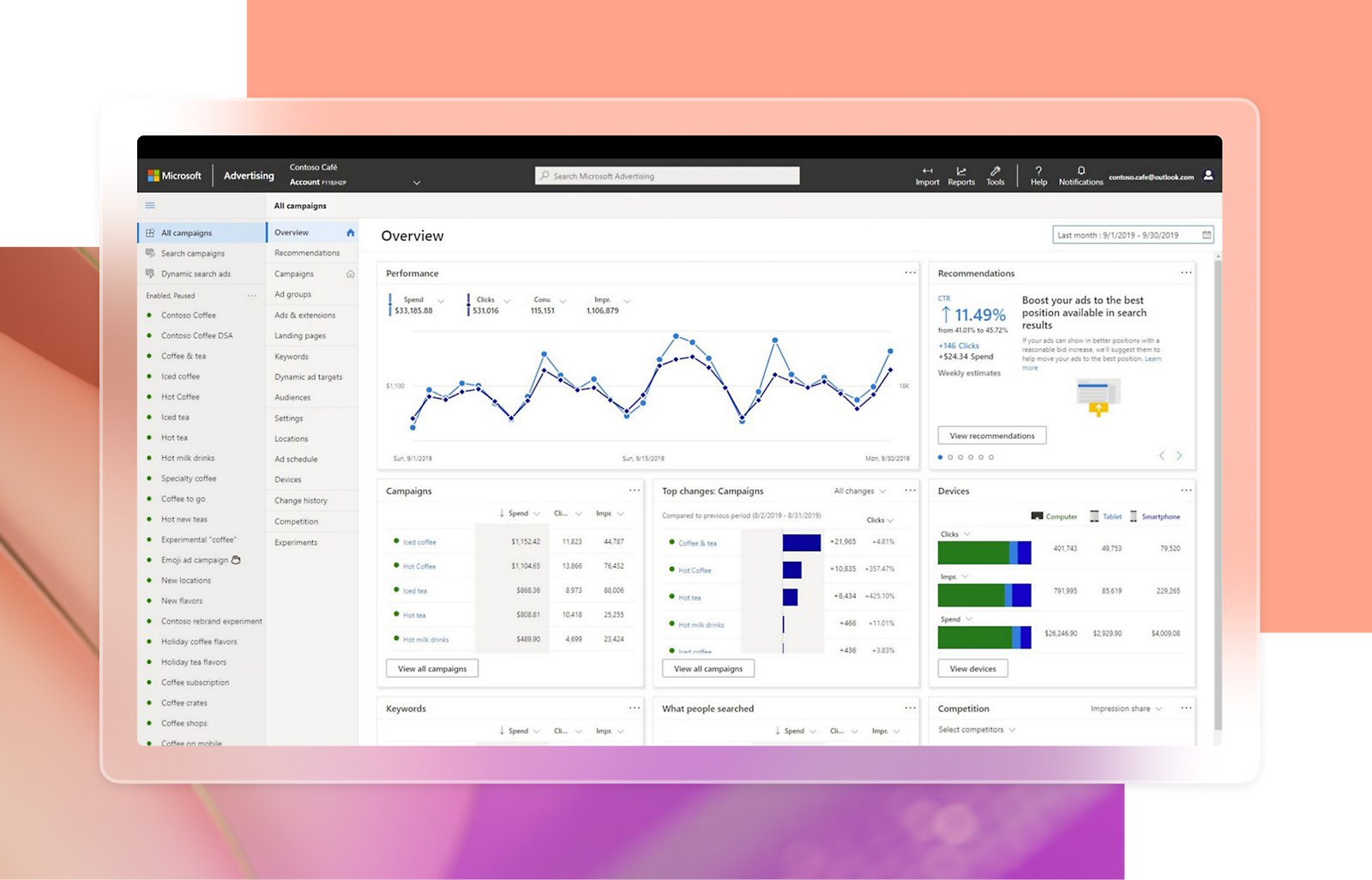Open the Conv. metric dropdown in Performance
The height and width of the screenshot is (880, 1372).
tap(563, 301)
